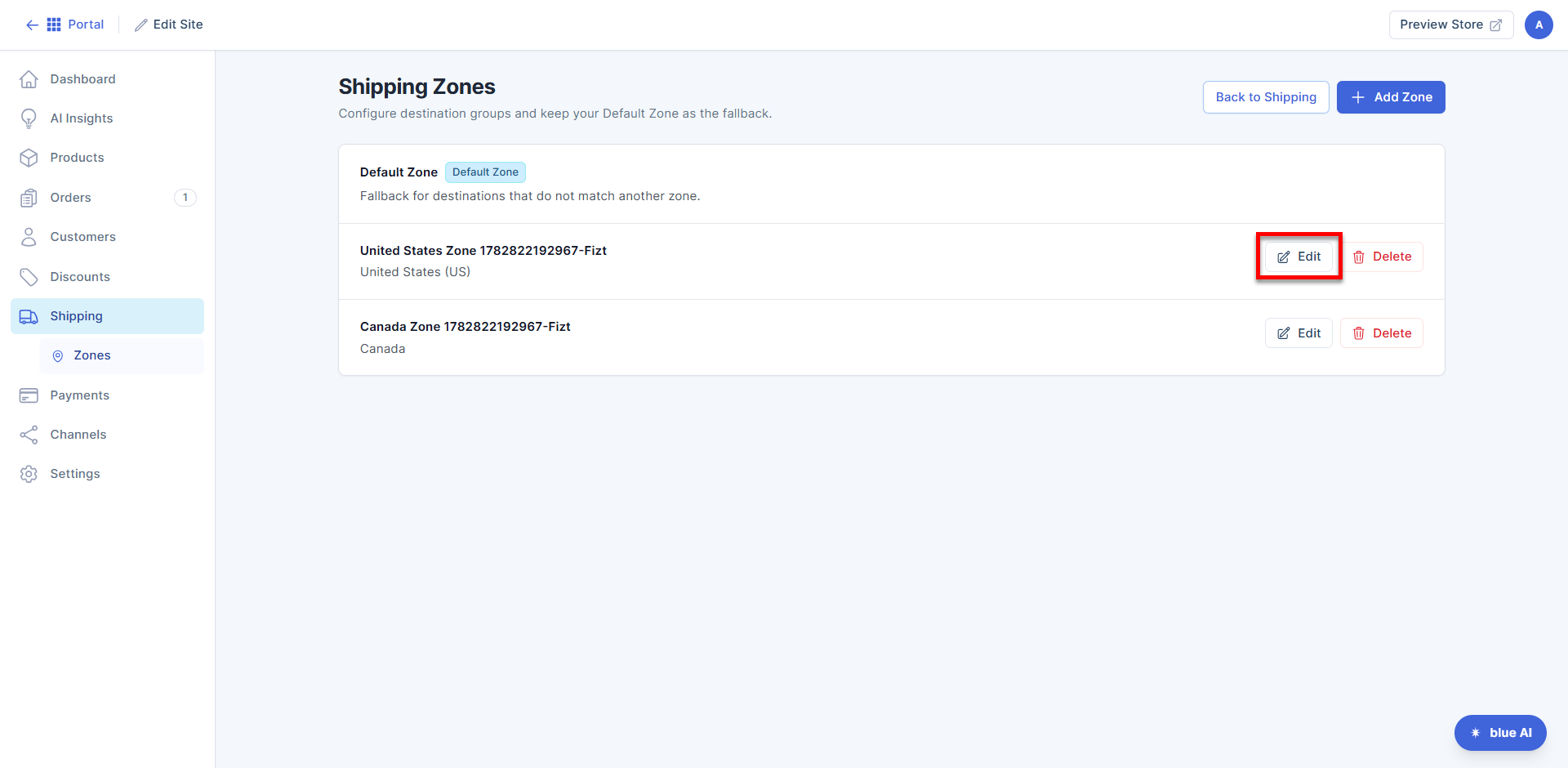Click the Settings gear icon
Viewport: 1568px width, 768px height.
(x=29, y=474)
